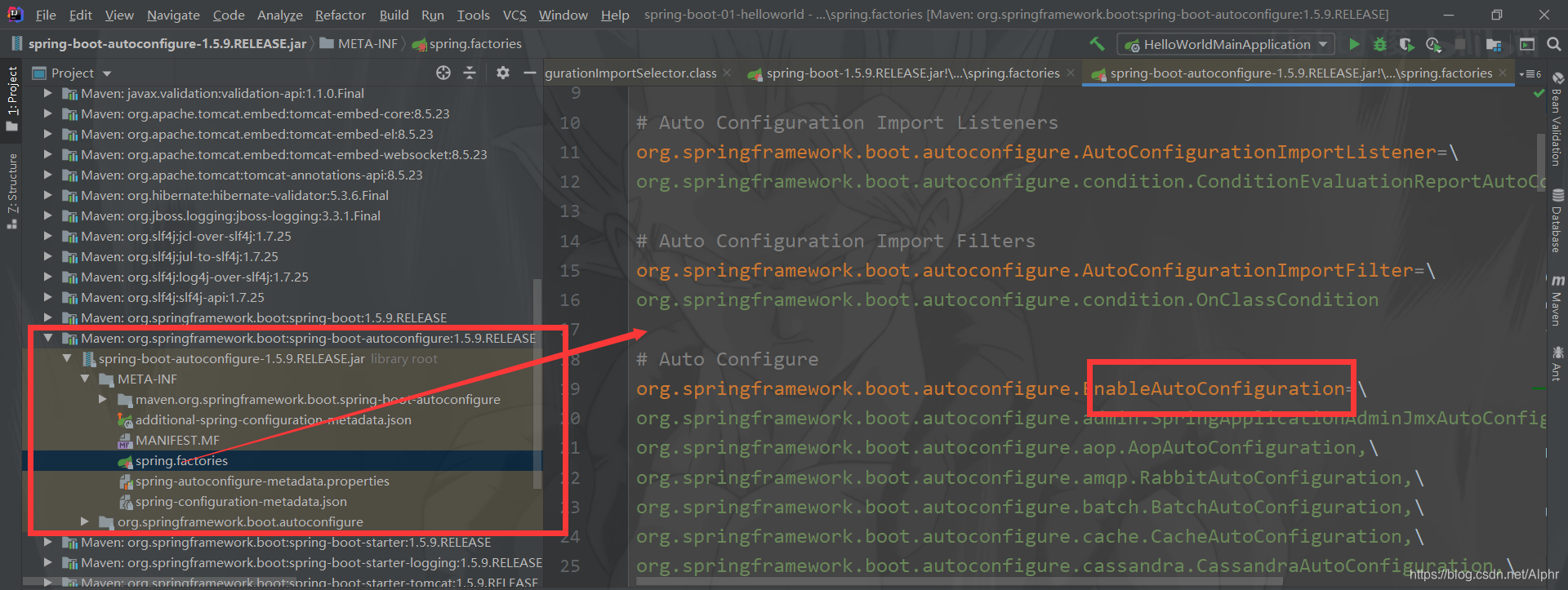This screenshot has height=590, width=1568.
Task: Select MANIFEST.MF in the project tree
Action: [x=177, y=440]
